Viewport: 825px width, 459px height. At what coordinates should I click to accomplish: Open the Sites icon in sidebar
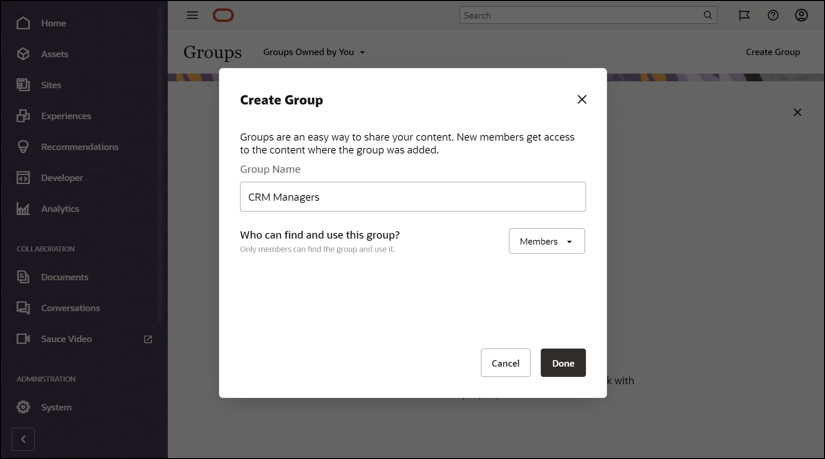click(23, 85)
